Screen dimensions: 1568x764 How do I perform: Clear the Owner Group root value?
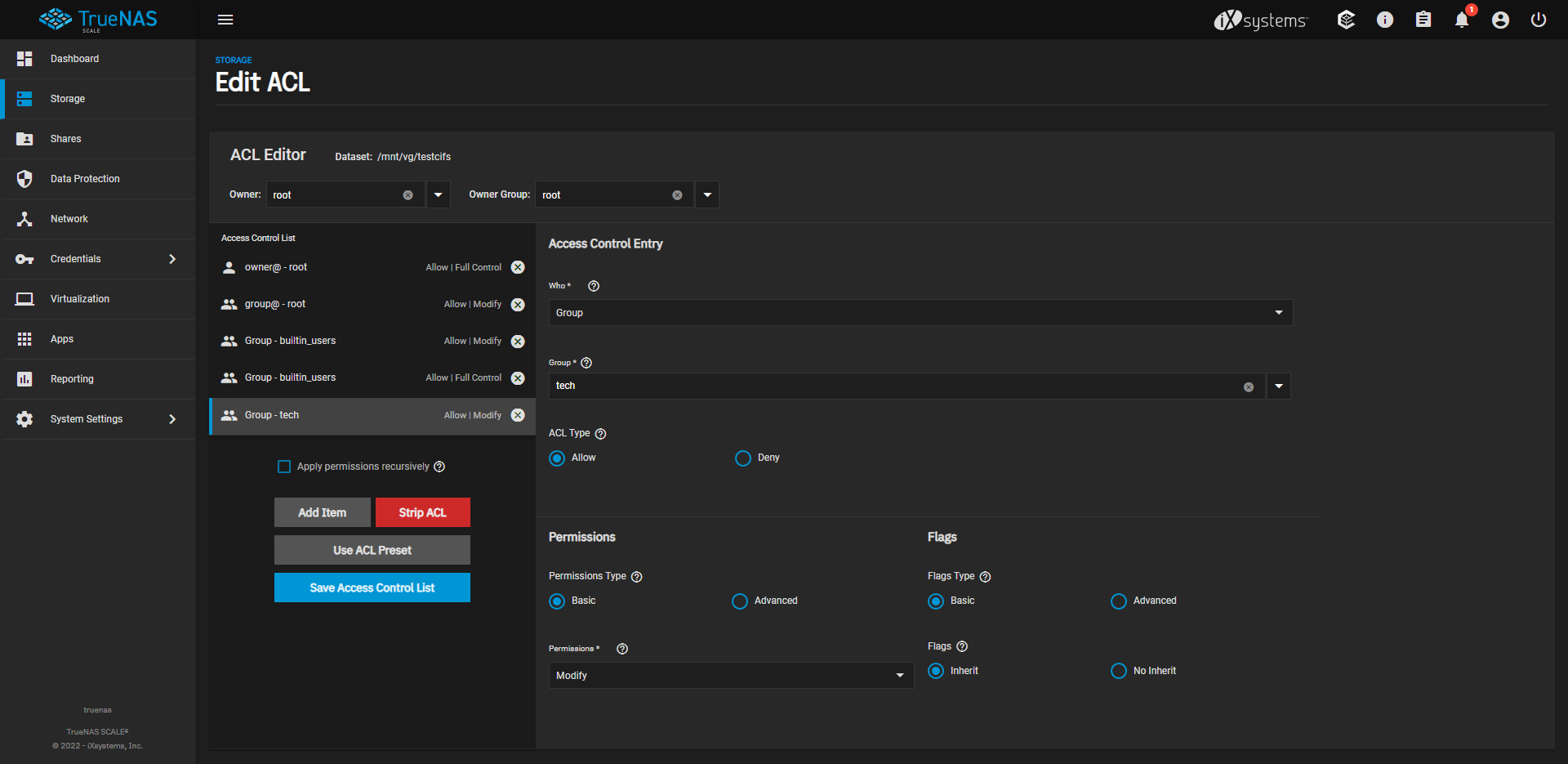pos(677,195)
